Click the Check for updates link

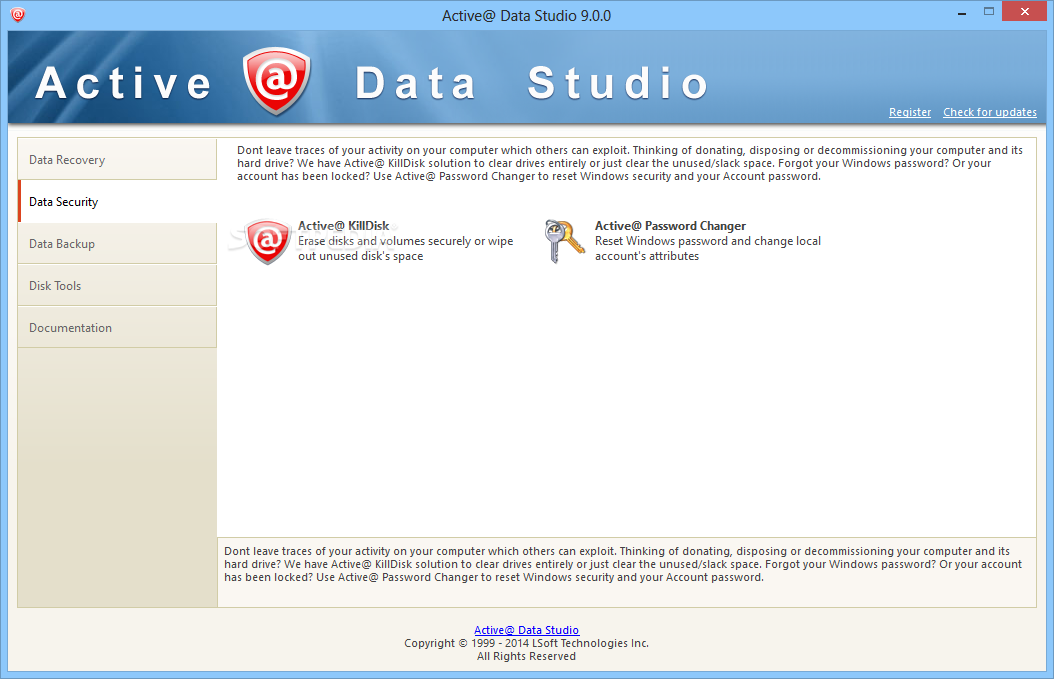(989, 112)
